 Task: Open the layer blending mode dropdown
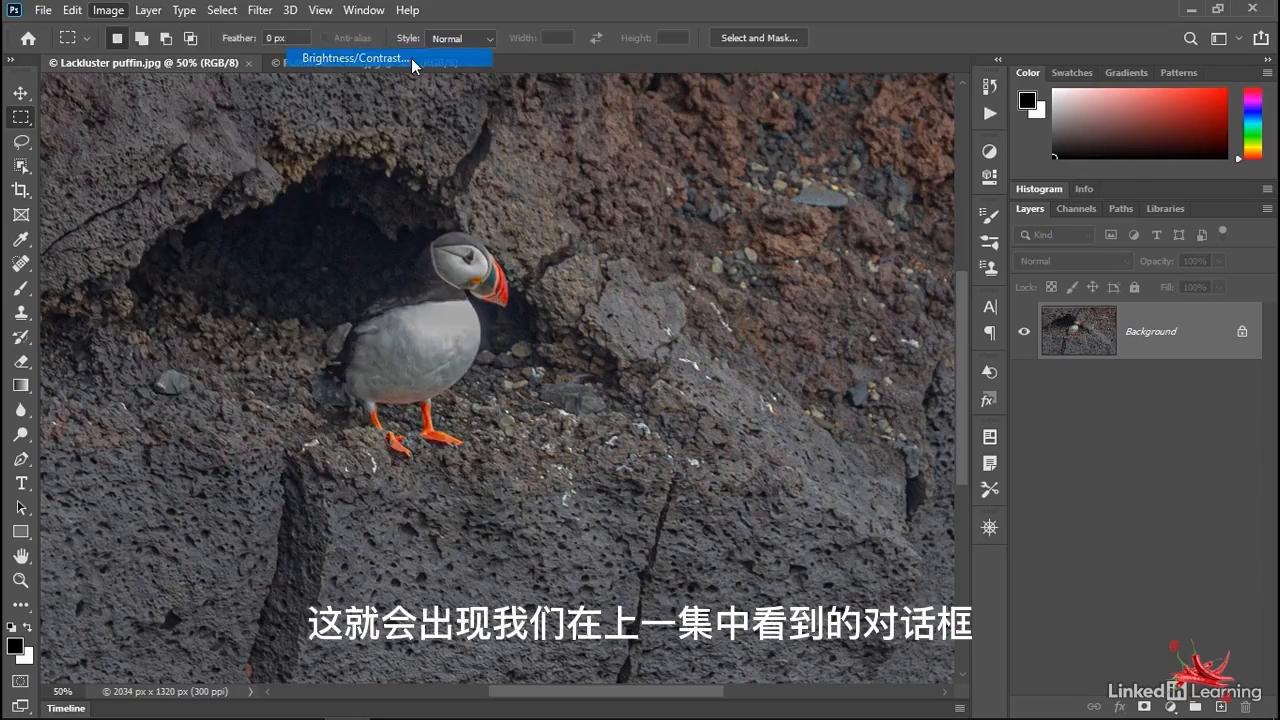pyautogui.click(x=1070, y=261)
